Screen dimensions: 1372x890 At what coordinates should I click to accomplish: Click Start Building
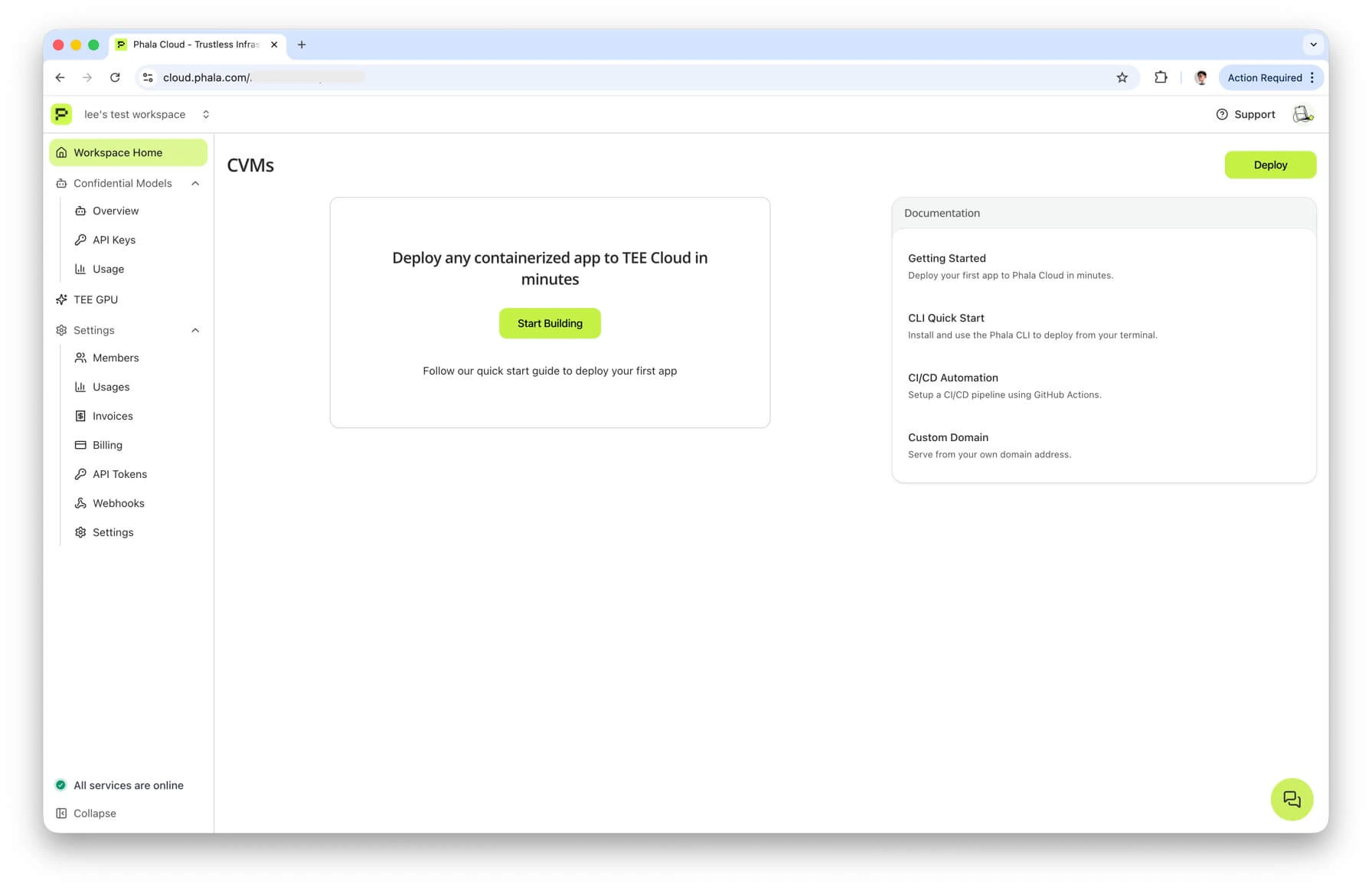coord(550,323)
